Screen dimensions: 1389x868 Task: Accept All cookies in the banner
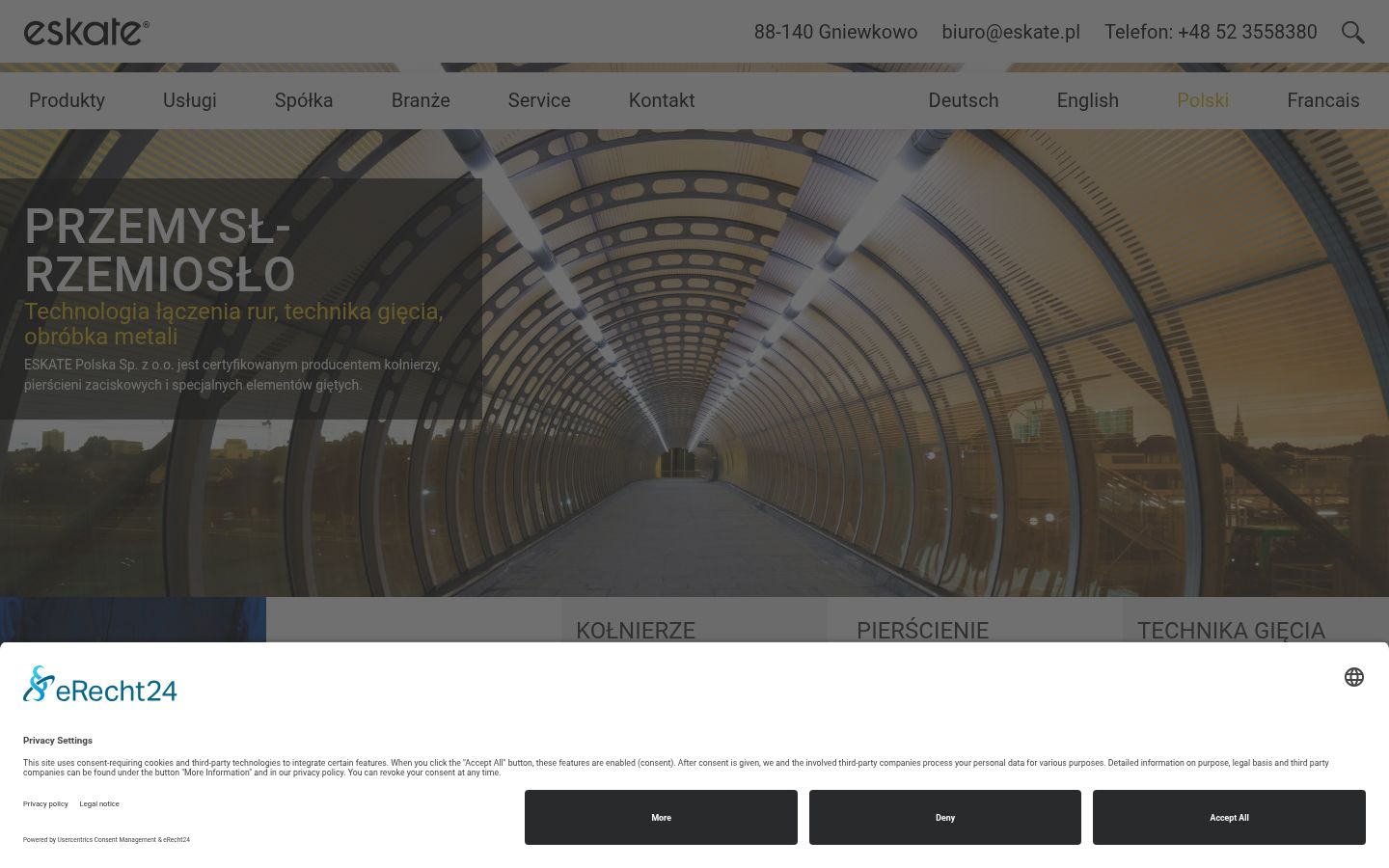pos(1229,818)
